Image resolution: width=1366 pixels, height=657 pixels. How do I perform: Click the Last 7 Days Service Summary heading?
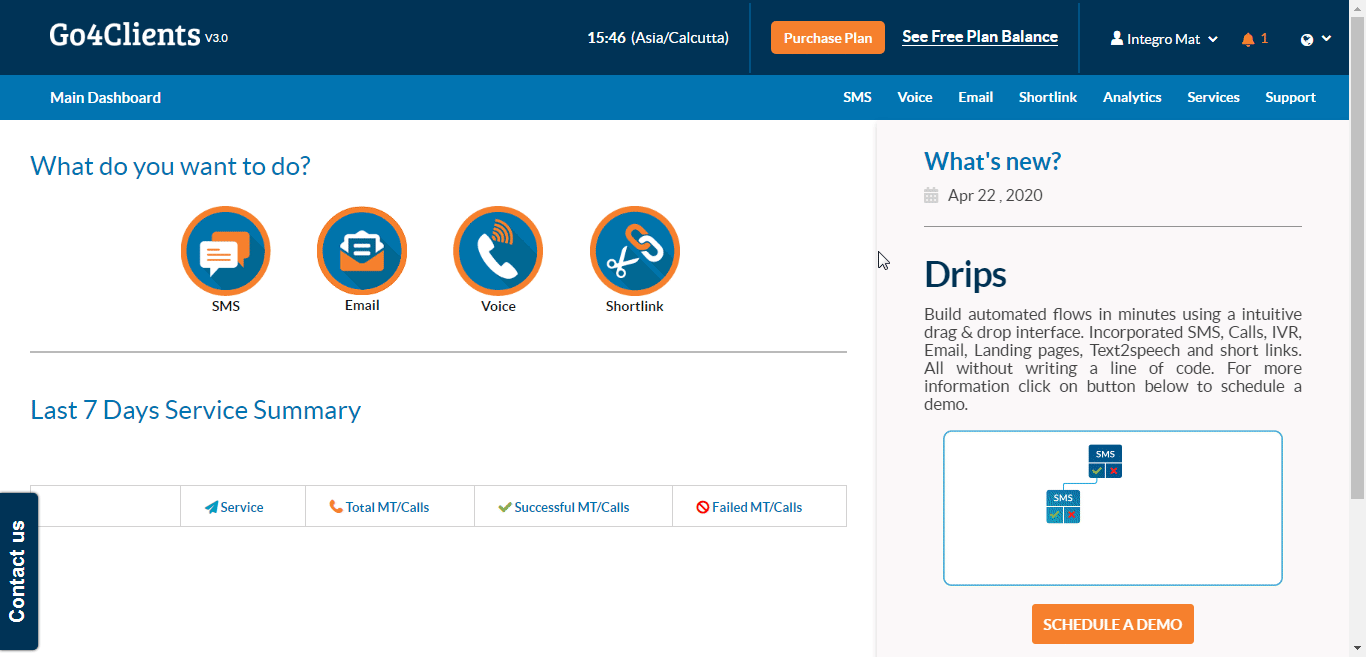pyautogui.click(x=196, y=410)
